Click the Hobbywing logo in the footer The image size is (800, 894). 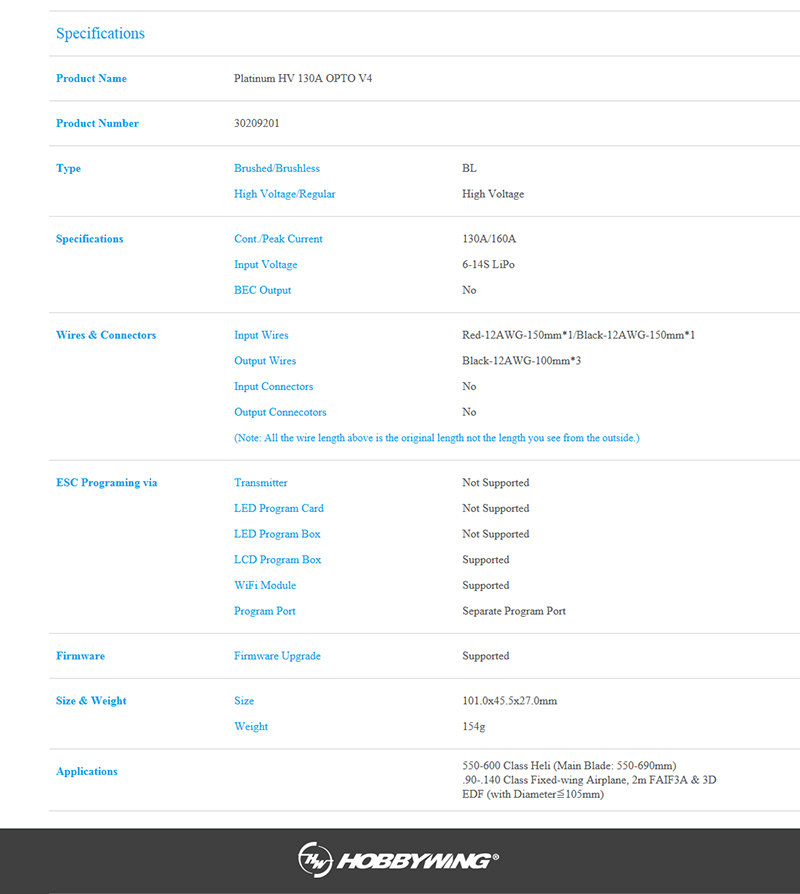(x=398, y=860)
